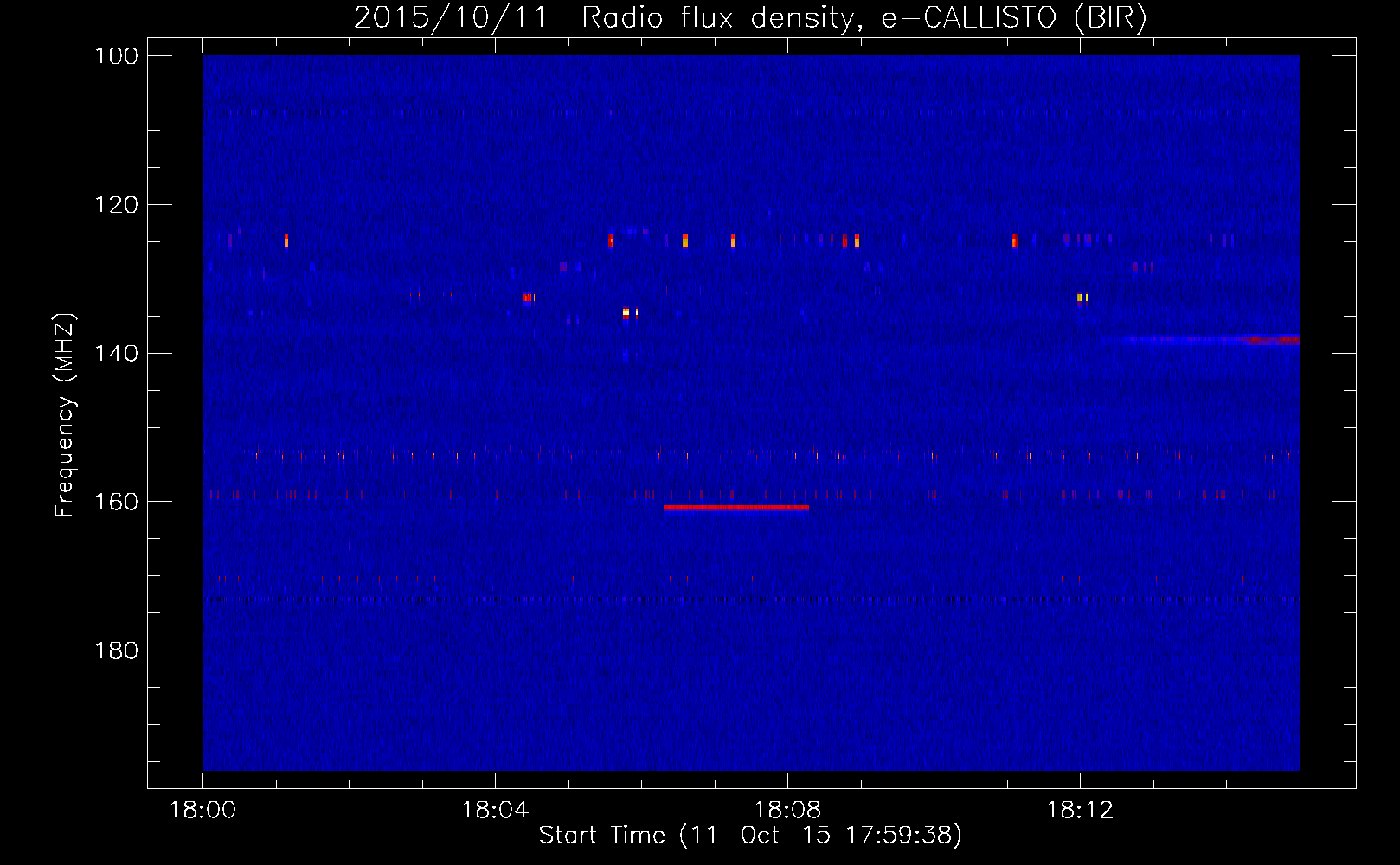Click the 18:00 time tick label
Image resolution: width=1400 pixels, height=865 pixels.
pyautogui.click(x=202, y=811)
